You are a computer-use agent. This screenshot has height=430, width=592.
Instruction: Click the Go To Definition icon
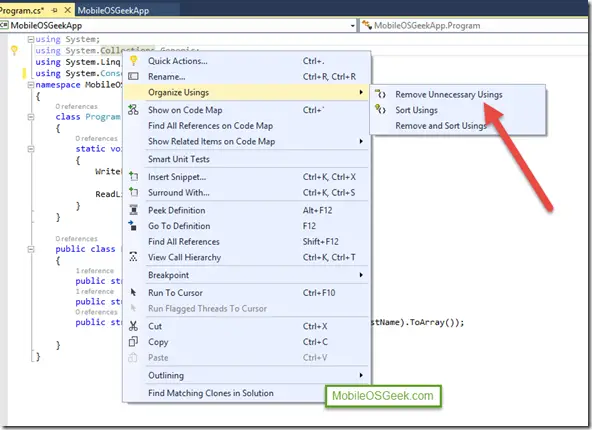coord(133,225)
